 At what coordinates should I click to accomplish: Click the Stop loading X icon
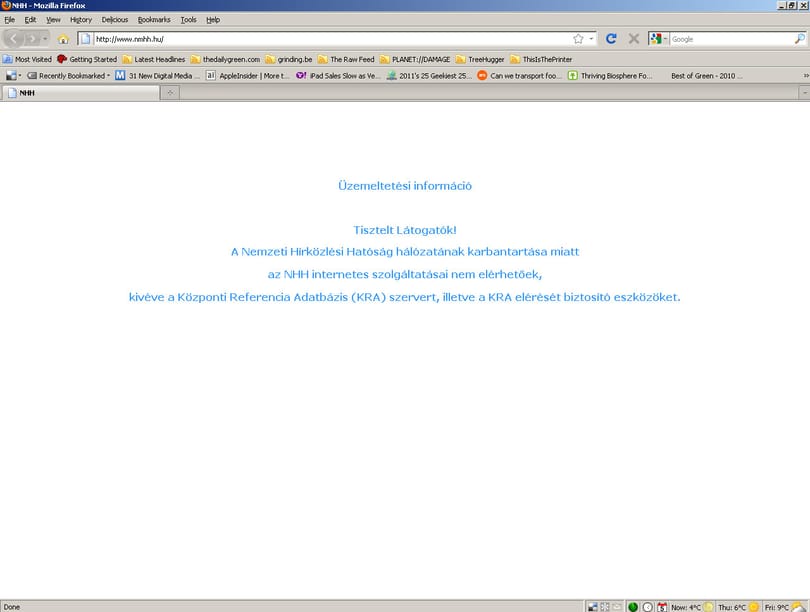point(634,39)
